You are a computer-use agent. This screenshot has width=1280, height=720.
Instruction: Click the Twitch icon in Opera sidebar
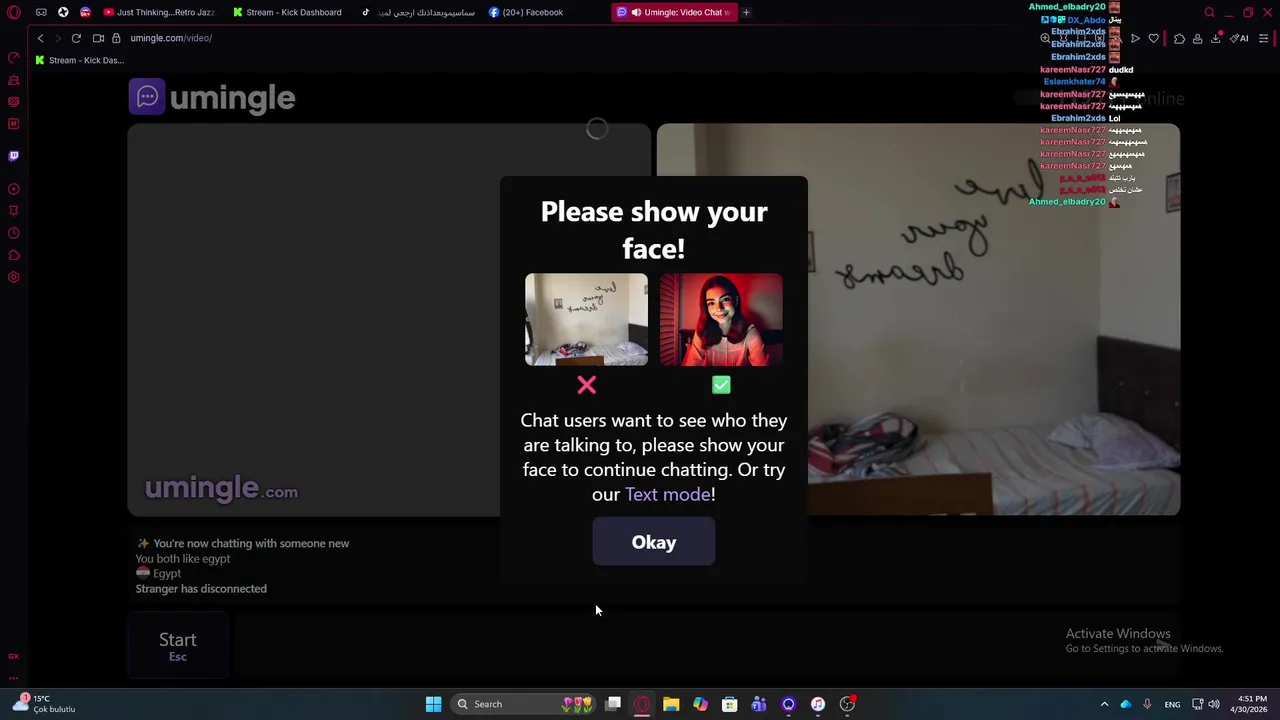(x=14, y=156)
